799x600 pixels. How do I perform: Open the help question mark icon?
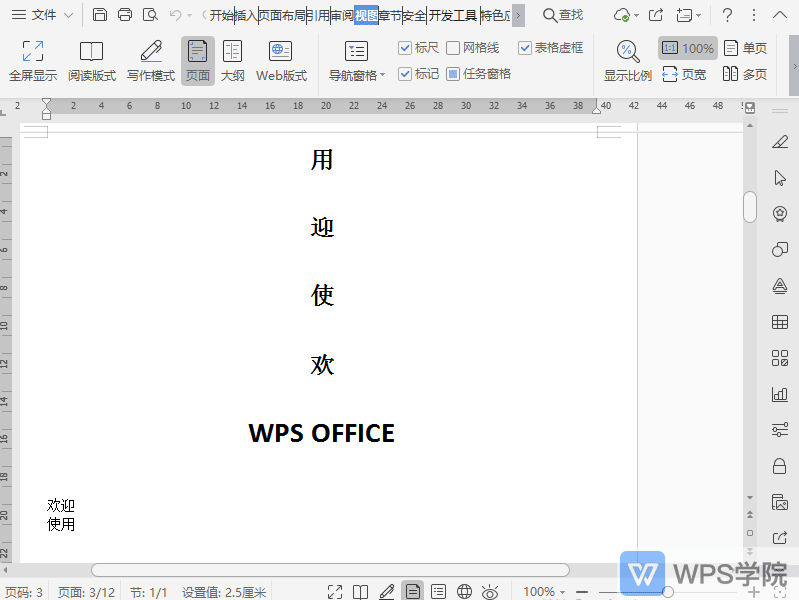pos(727,15)
